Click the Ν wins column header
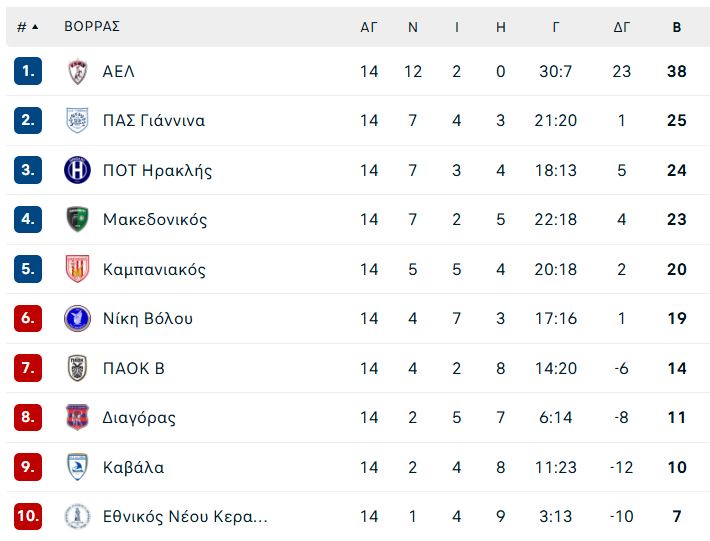Viewport: 710px width, 541px height. coord(413,27)
